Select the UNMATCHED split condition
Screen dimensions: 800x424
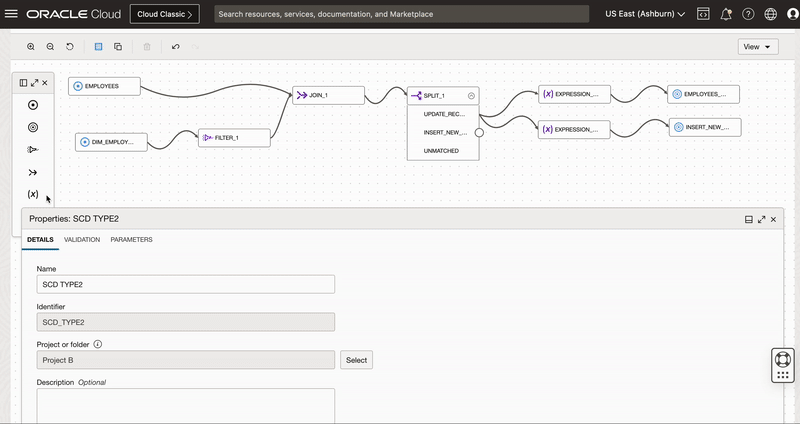443,151
